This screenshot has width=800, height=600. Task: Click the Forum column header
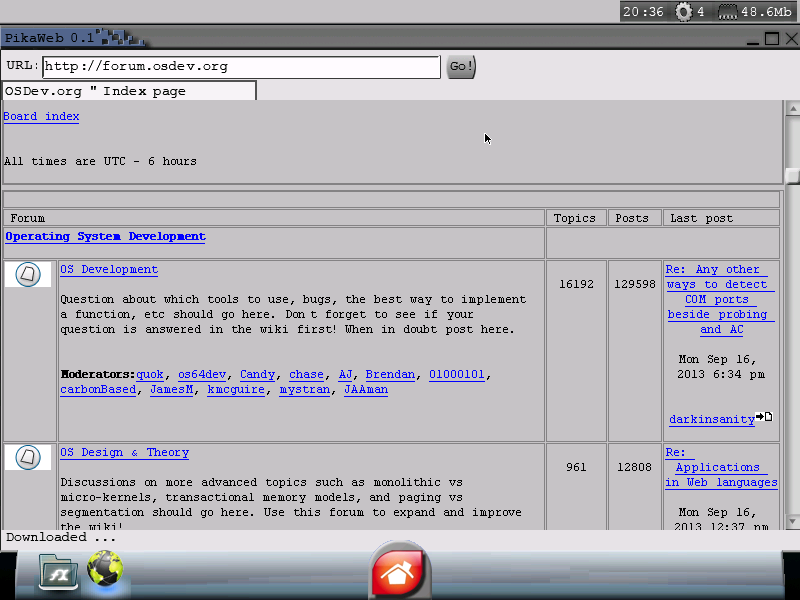[28, 218]
